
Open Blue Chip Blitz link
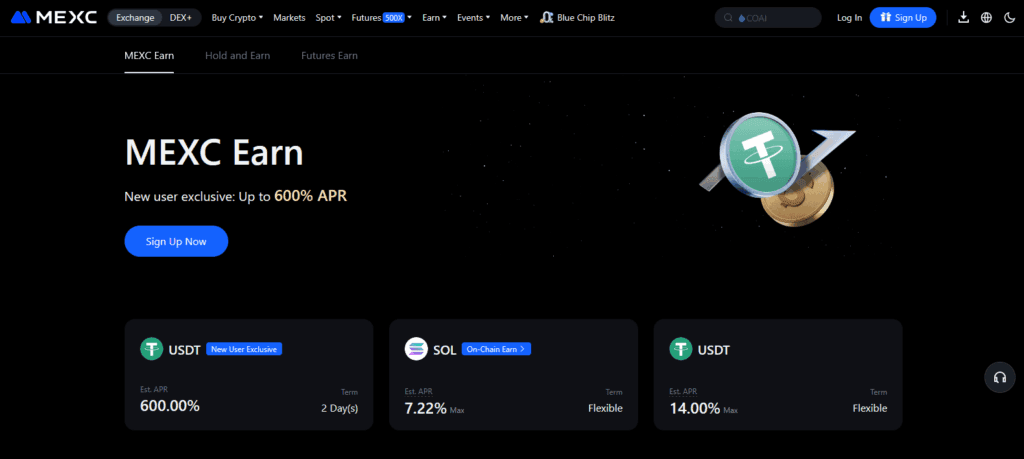click(586, 18)
